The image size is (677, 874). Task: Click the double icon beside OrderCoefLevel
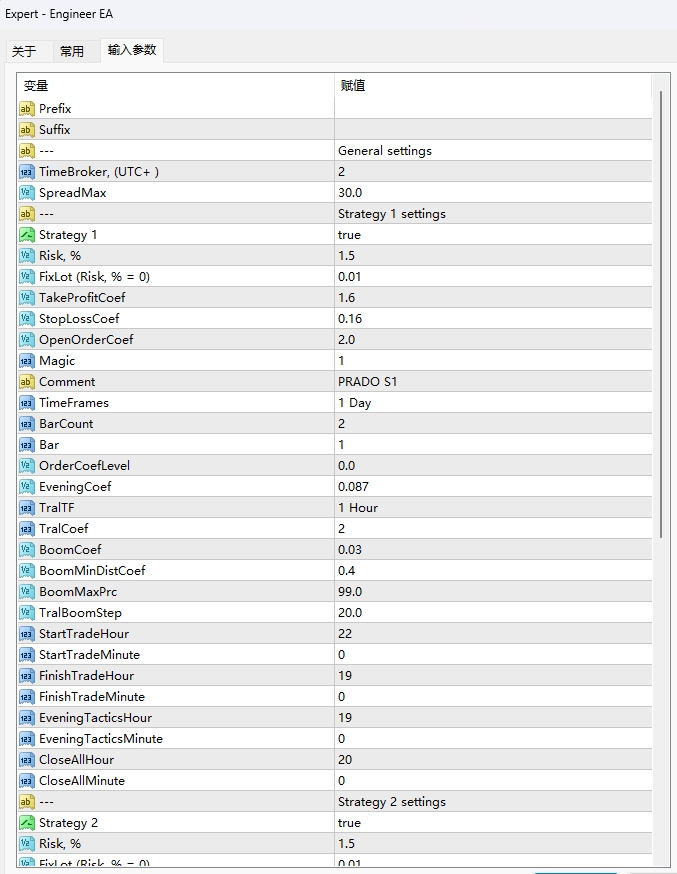(x=27, y=466)
